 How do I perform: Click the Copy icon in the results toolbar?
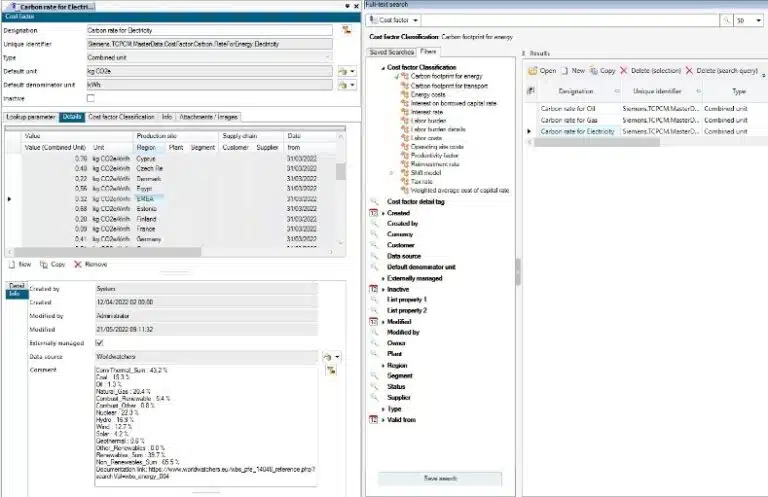(593, 71)
